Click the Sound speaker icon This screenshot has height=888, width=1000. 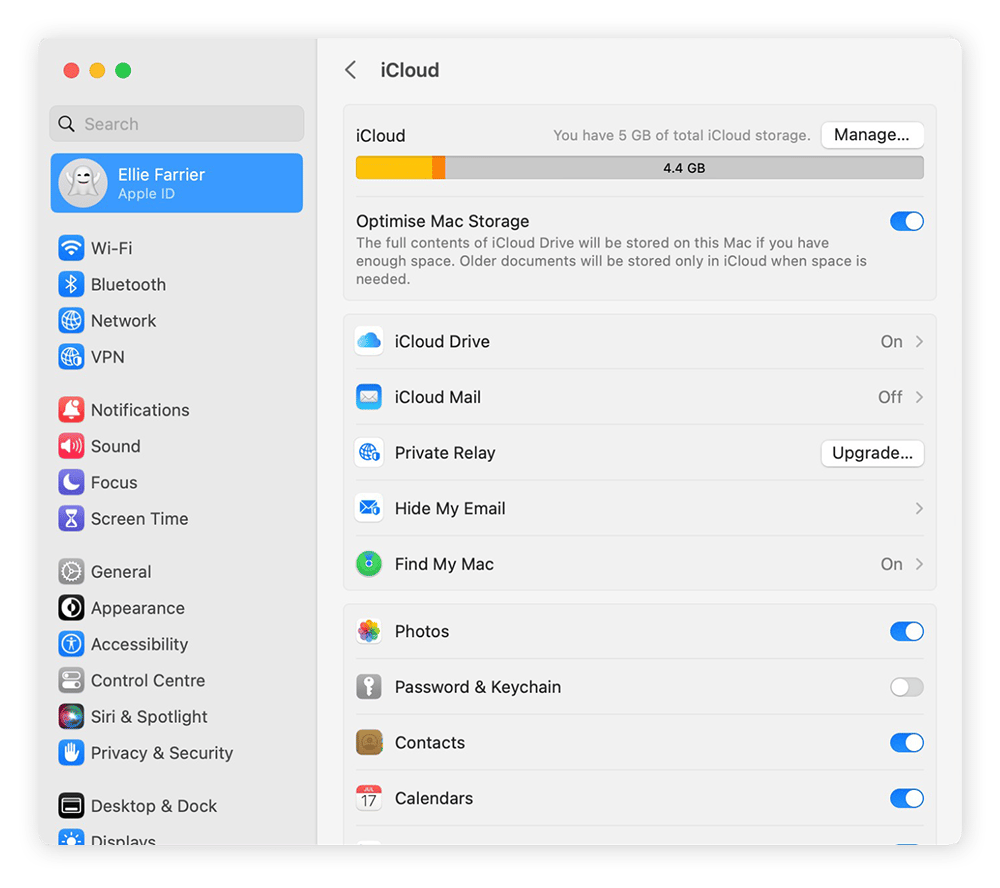[x=71, y=446]
